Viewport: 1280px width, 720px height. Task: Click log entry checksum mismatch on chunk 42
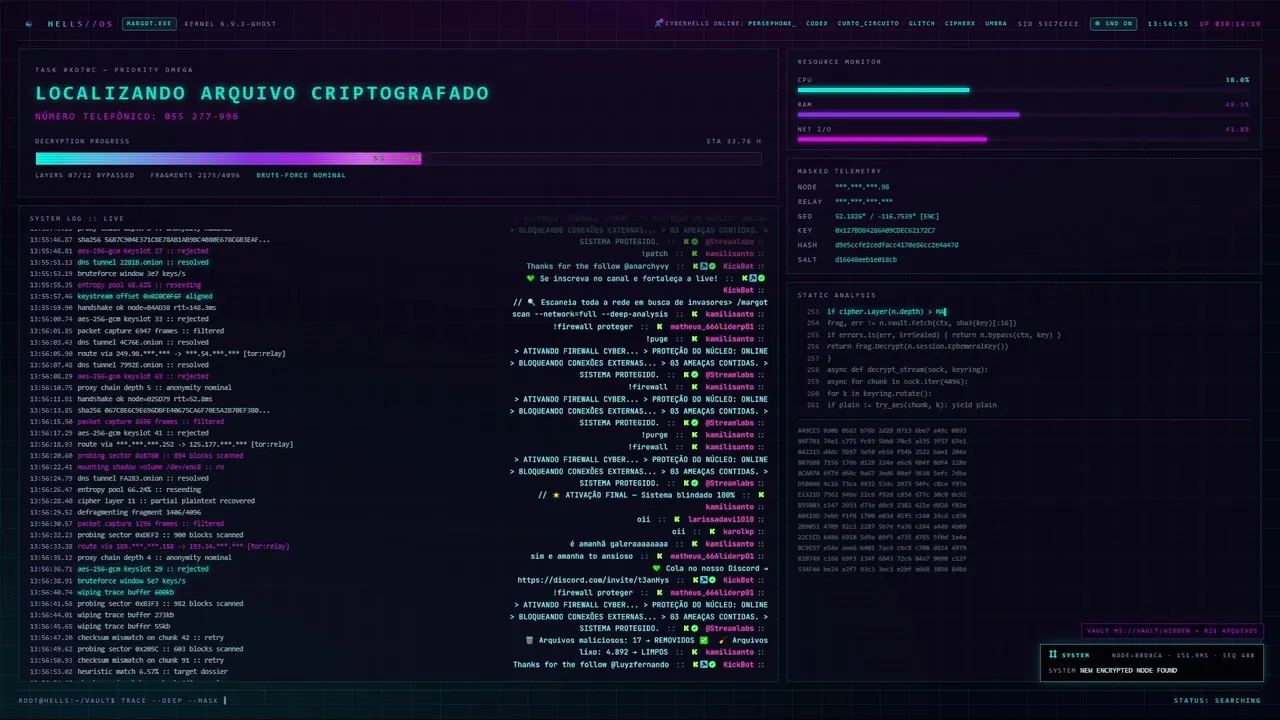(128, 637)
